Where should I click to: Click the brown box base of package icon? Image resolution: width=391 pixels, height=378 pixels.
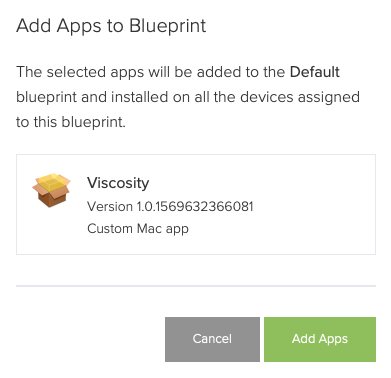click(x=51, y=199)
